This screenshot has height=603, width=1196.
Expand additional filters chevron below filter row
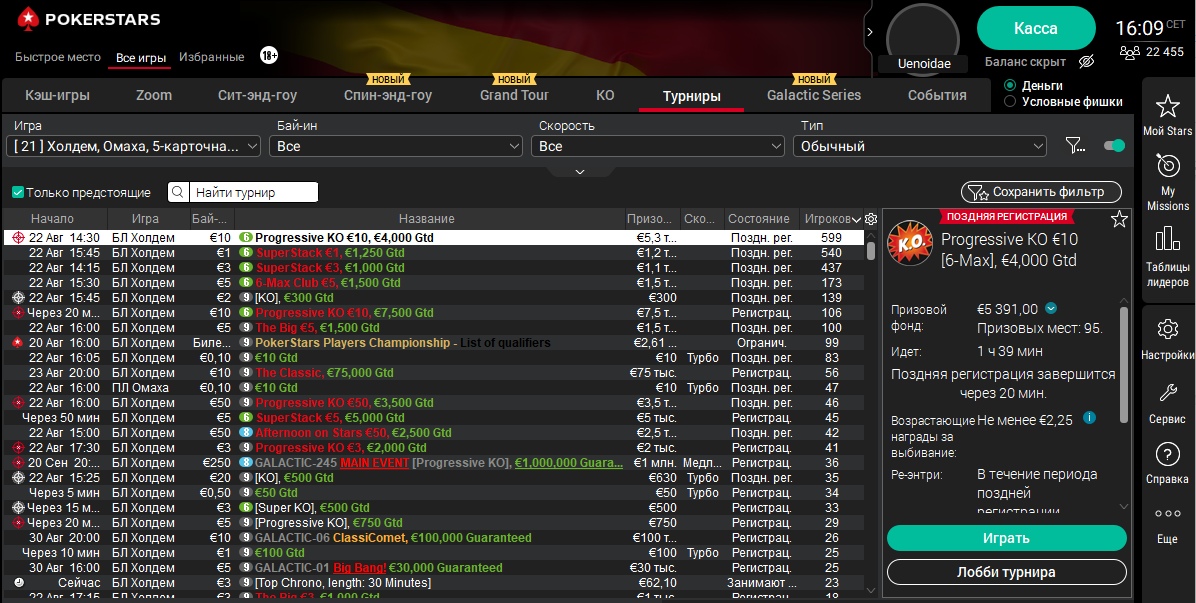(580, 172)
